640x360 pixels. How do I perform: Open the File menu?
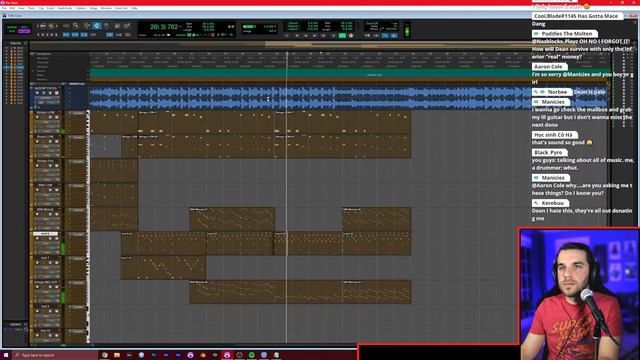[x=4, y=8]
